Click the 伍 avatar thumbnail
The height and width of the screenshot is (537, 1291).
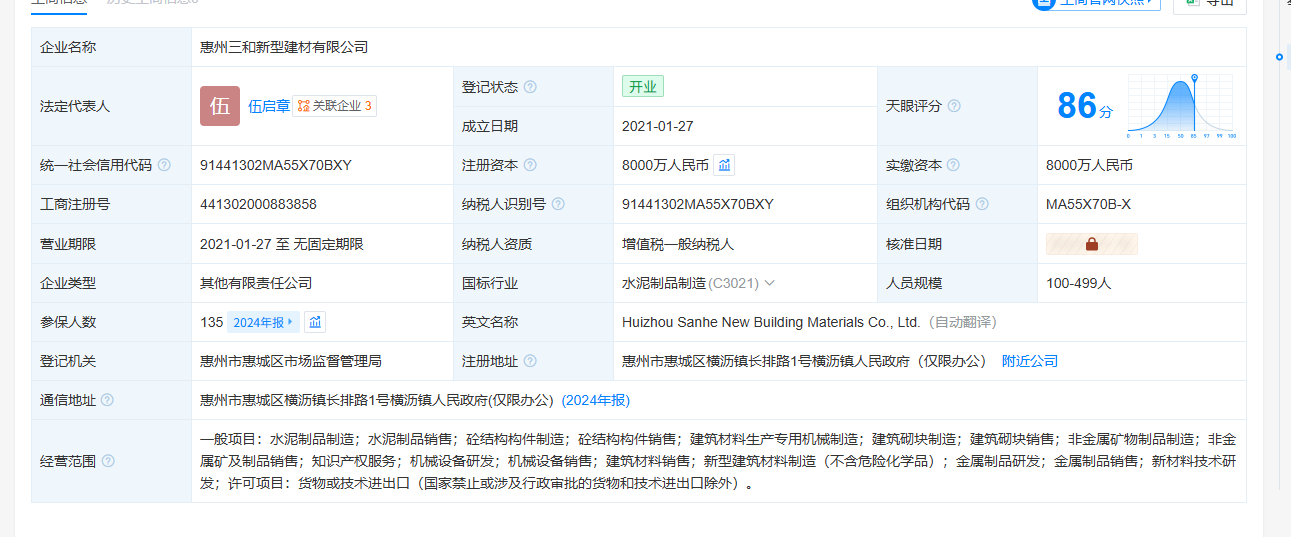(220, 106)
